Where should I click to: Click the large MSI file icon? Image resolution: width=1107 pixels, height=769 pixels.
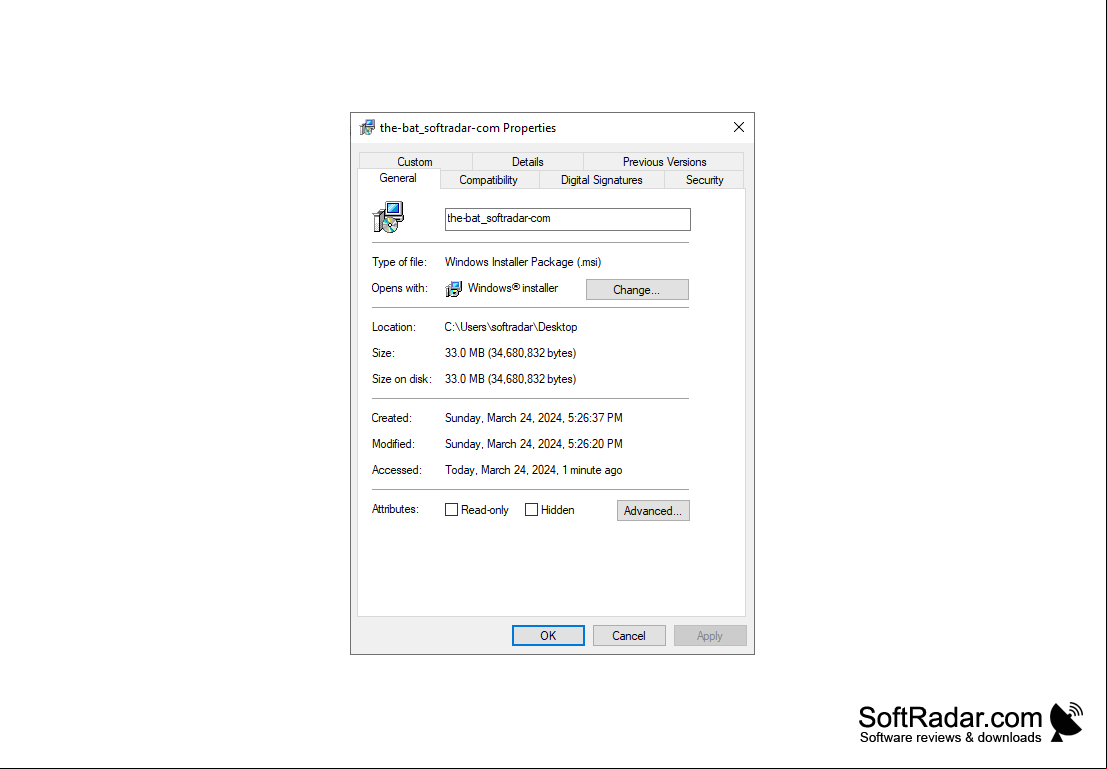coord(388,217)
